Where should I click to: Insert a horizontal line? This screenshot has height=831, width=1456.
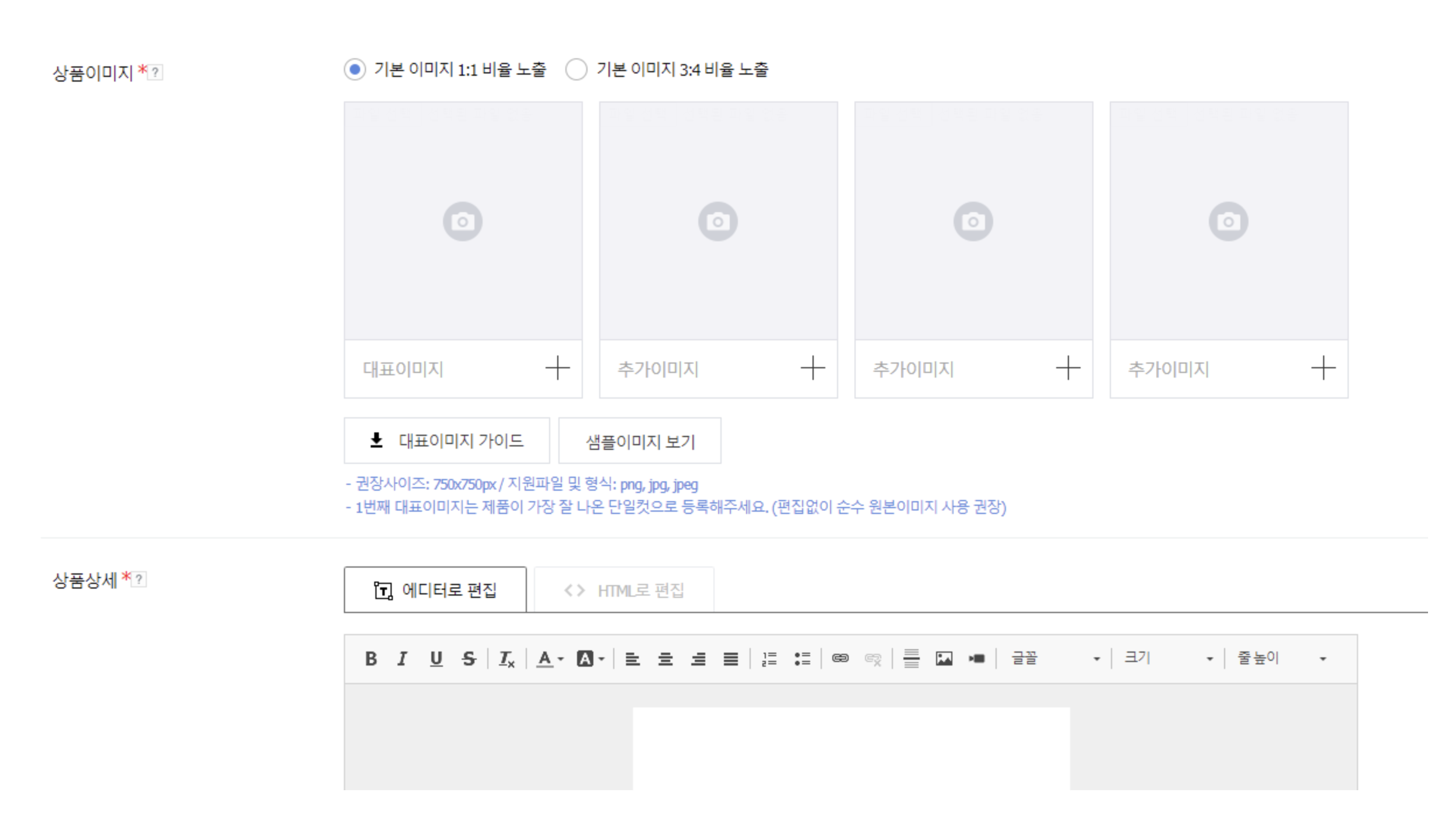(911, 659)
